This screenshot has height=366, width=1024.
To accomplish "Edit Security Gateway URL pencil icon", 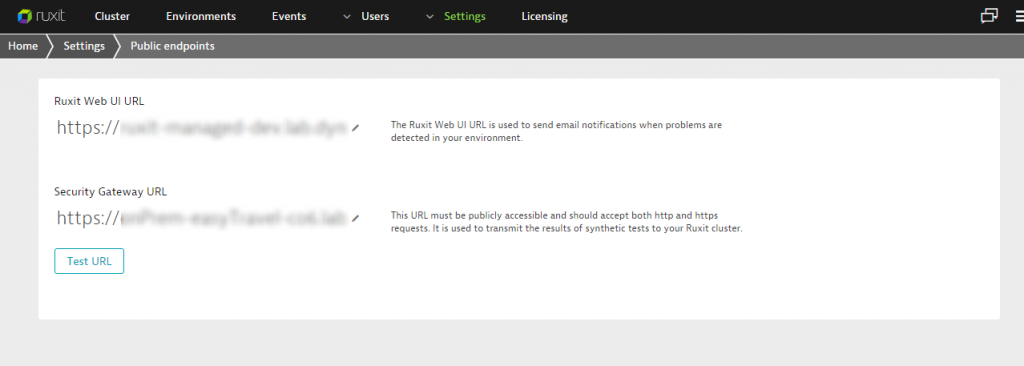I will (x=355, y=218).
